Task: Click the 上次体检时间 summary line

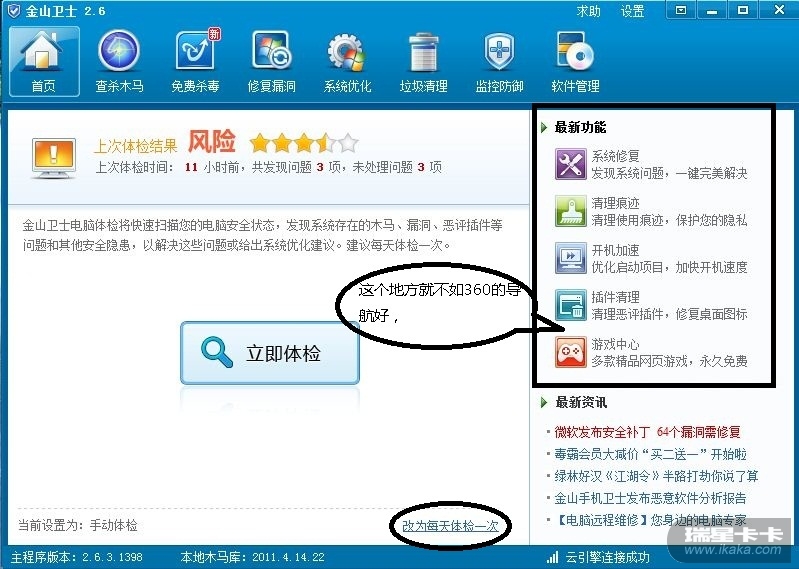Action: pyautogui.click(x=269, y=167)
